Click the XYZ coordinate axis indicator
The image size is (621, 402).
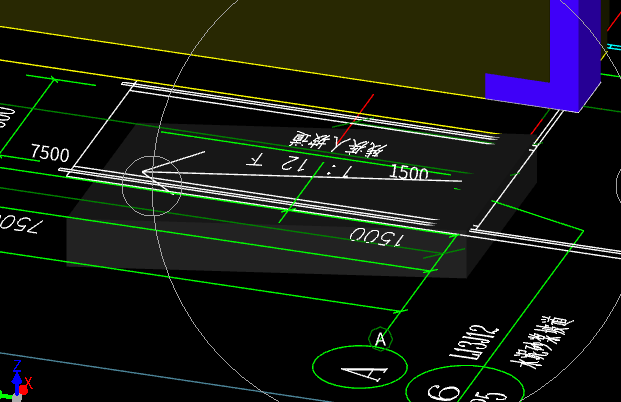tap(17, 381)
